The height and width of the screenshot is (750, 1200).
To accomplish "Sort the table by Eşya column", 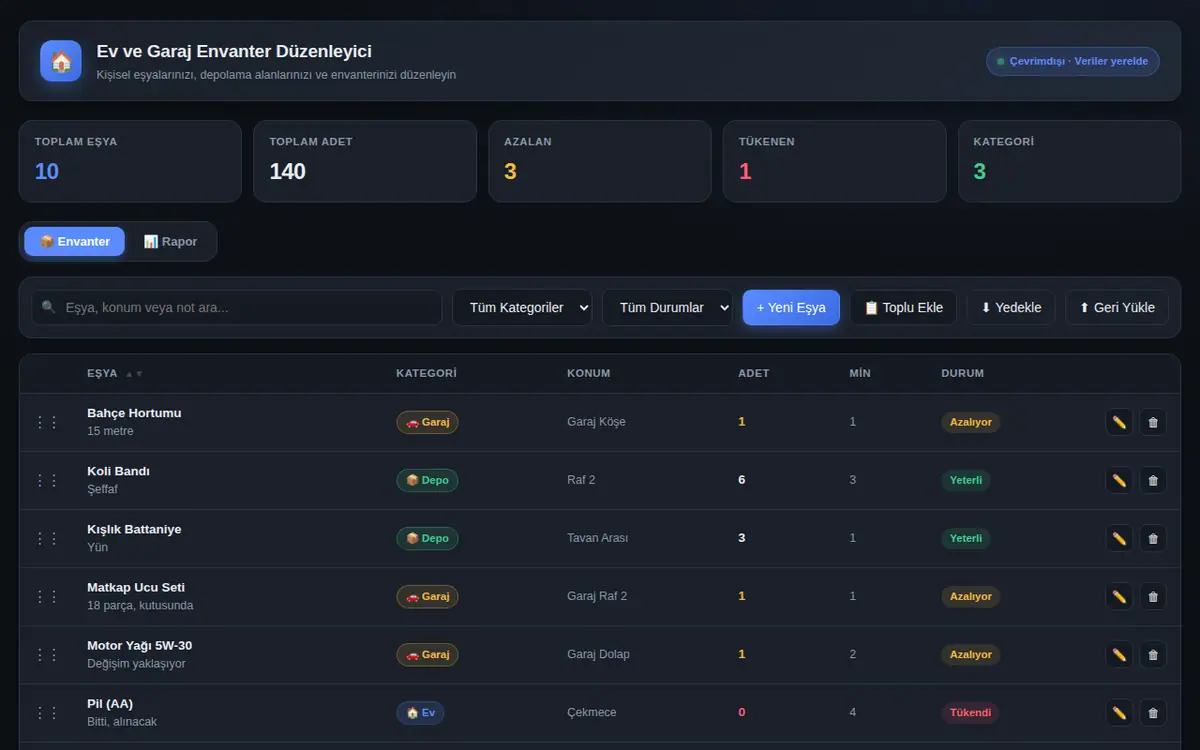I will [114, 373].
